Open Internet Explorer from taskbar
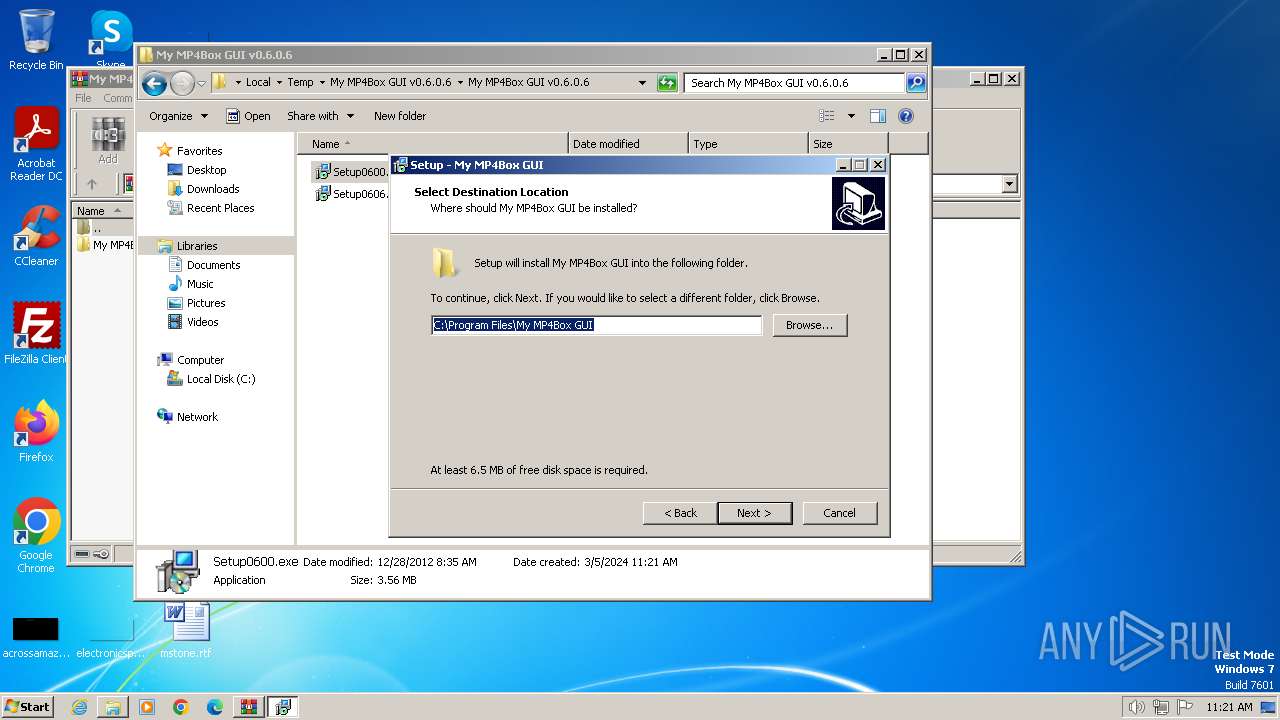 [79, 707]
